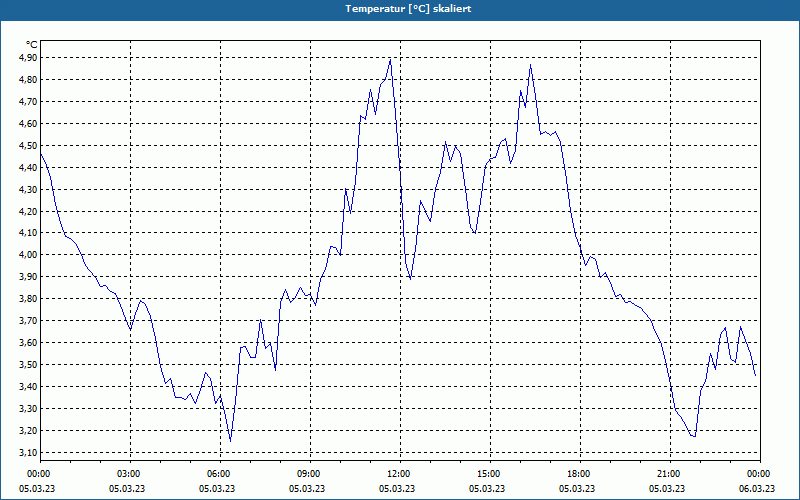Viewport: 800px width, 500px height.
Task: Click the title "Temperatur [°C] skaliert"
Action: pos(408,9)
